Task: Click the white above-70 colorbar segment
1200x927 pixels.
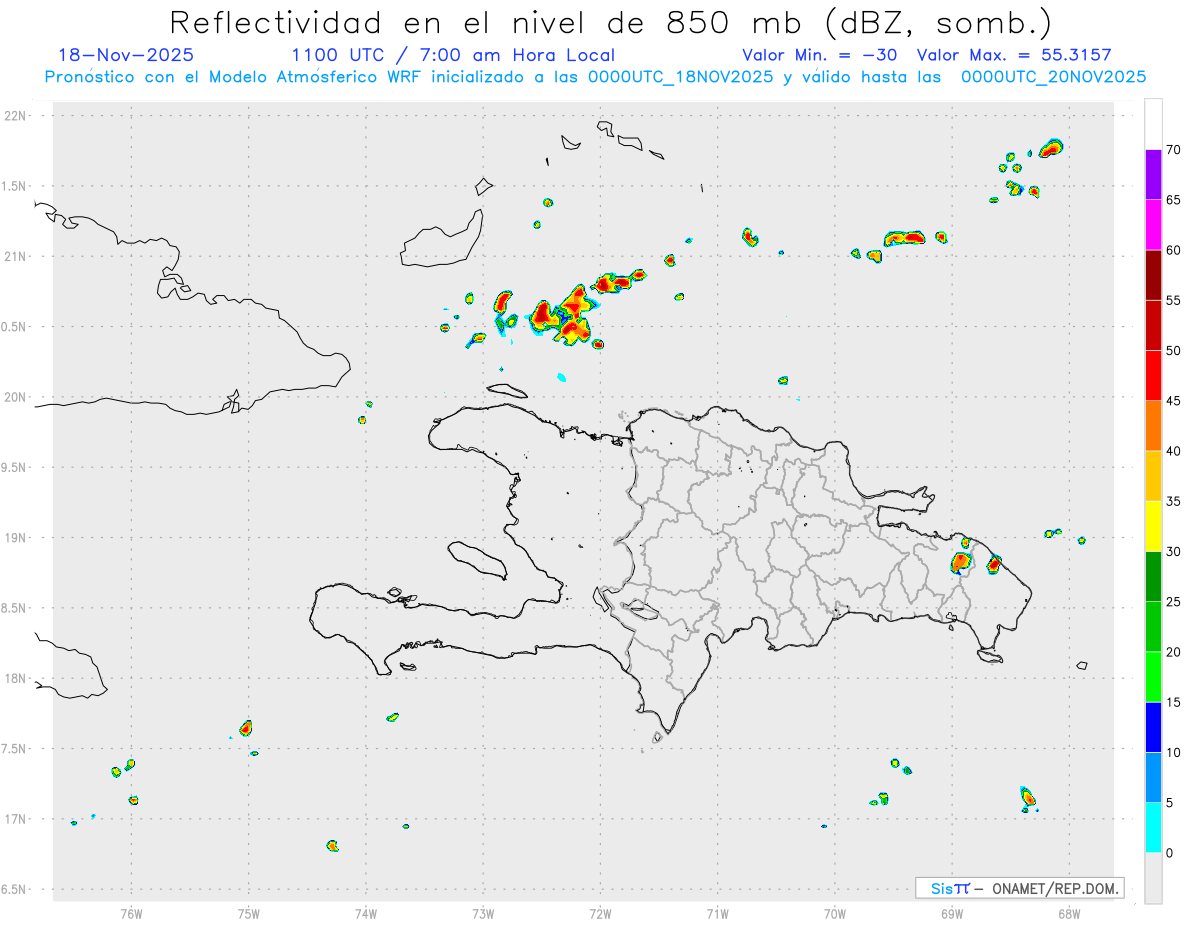Action: click(1153, 124)
